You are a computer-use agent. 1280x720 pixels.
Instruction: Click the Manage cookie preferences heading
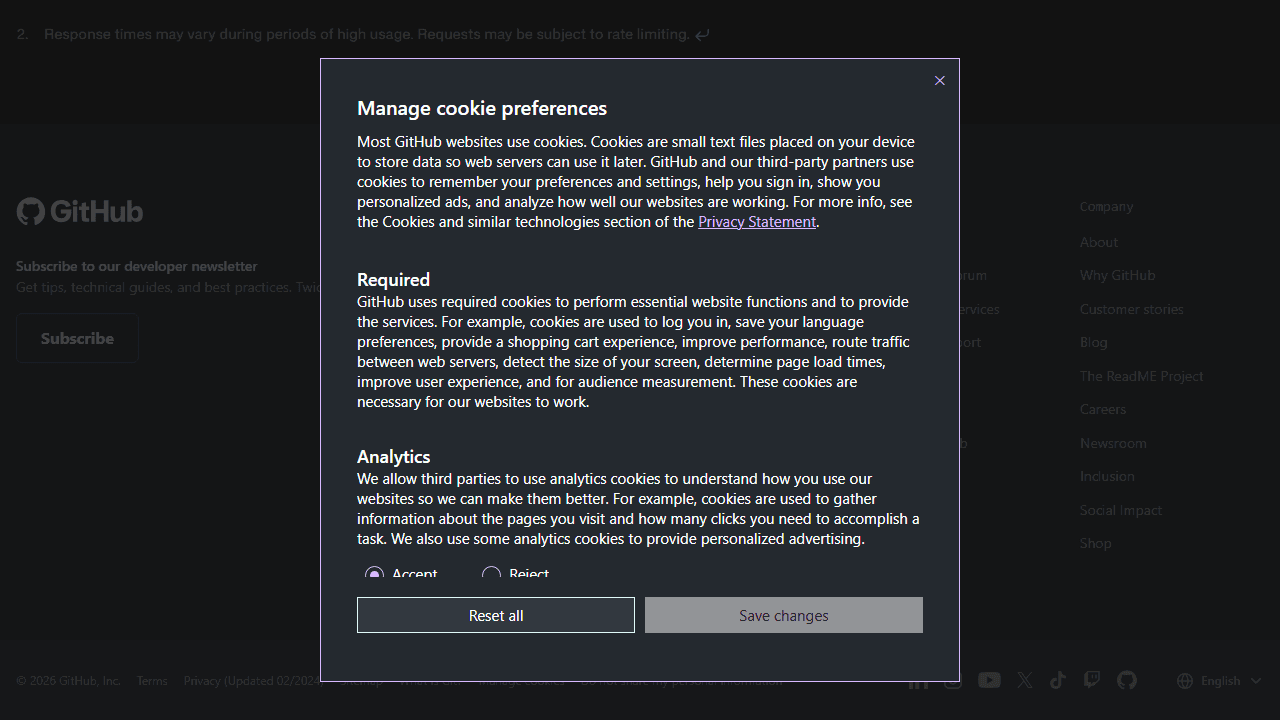click(482, 108)
